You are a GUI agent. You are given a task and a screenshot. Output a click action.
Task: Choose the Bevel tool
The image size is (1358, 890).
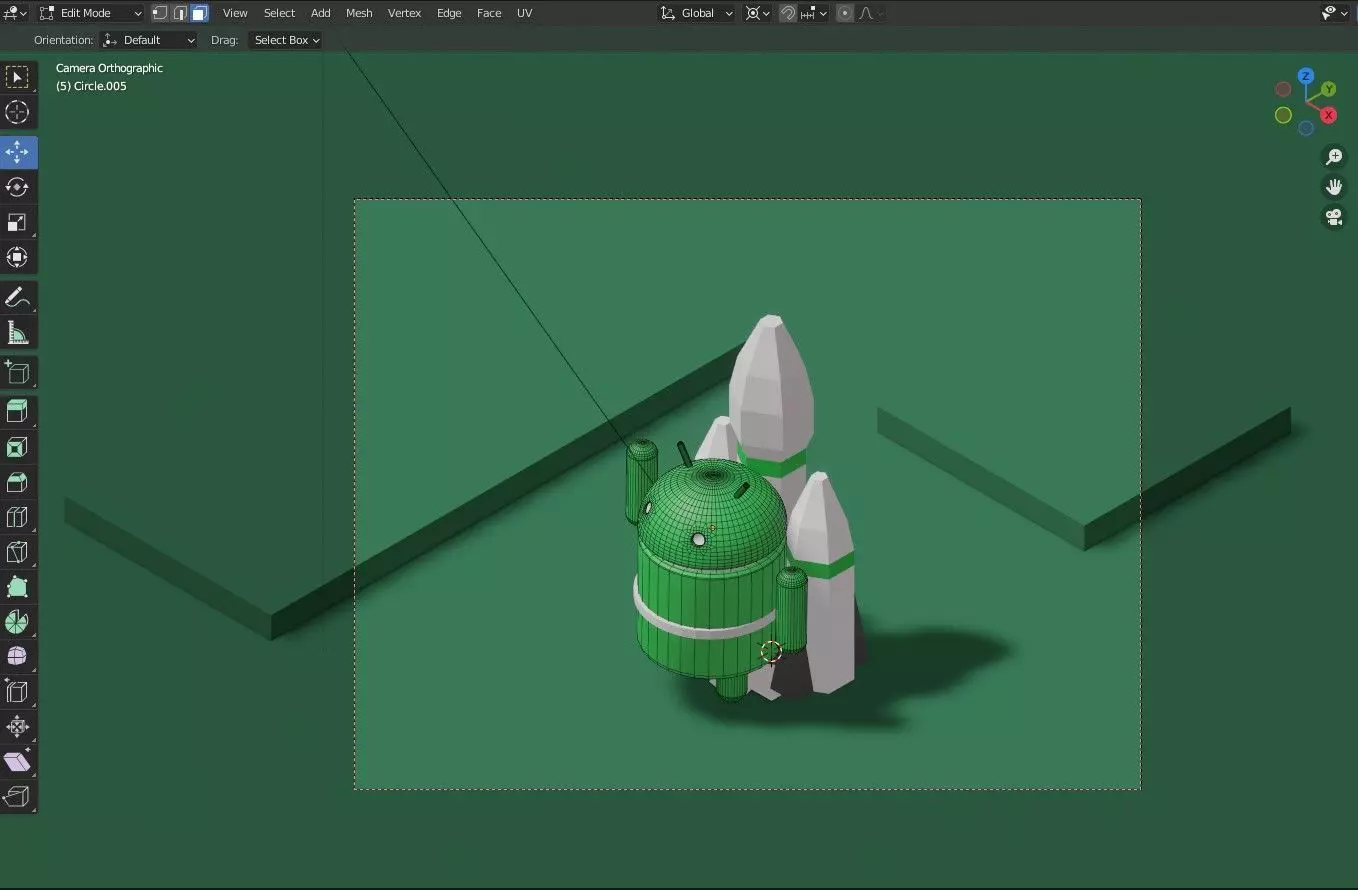[18, 482]
